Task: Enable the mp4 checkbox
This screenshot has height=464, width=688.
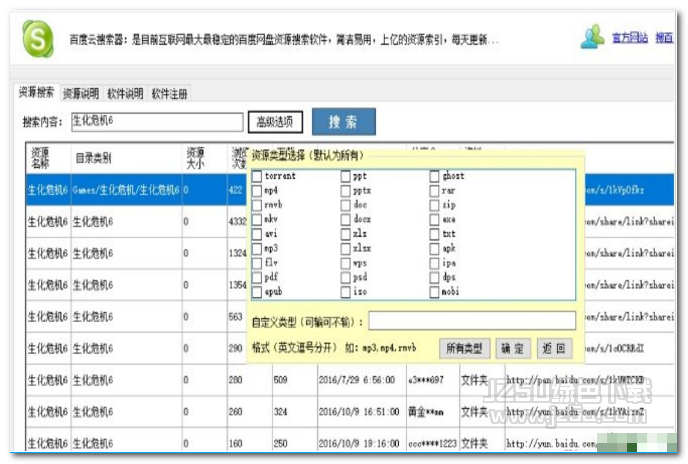Action: [x=257, y=191]
